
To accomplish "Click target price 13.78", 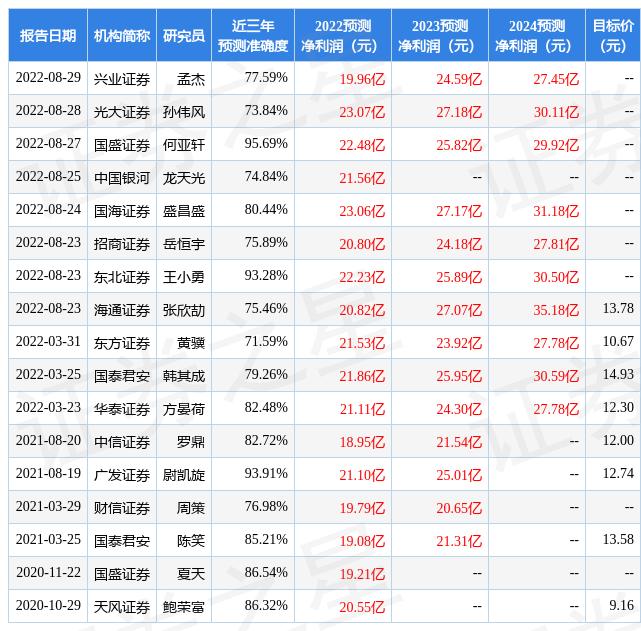I will click(x=618, y=309).
